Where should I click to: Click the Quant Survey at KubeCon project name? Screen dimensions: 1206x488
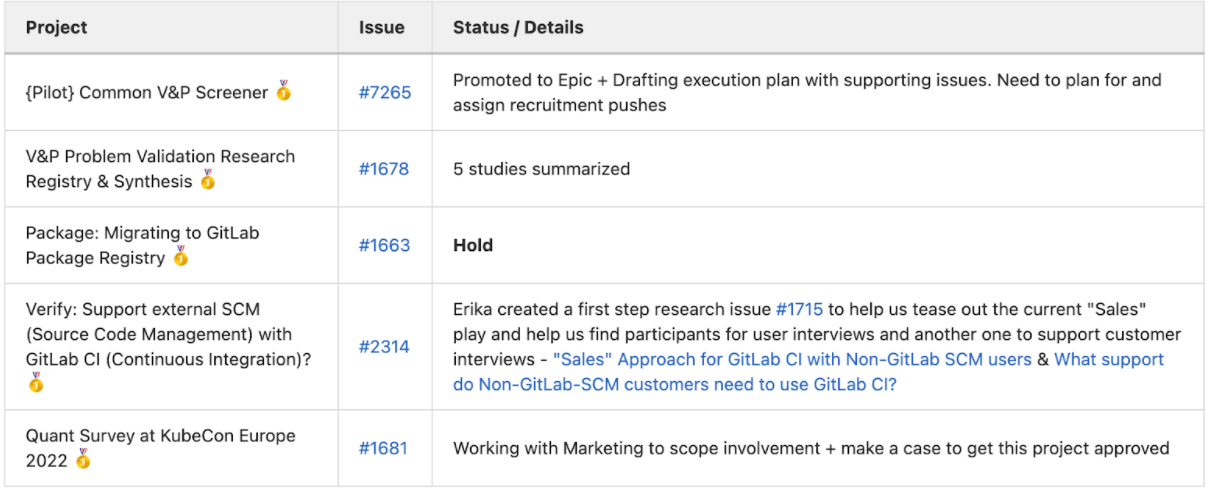[160, 436]
